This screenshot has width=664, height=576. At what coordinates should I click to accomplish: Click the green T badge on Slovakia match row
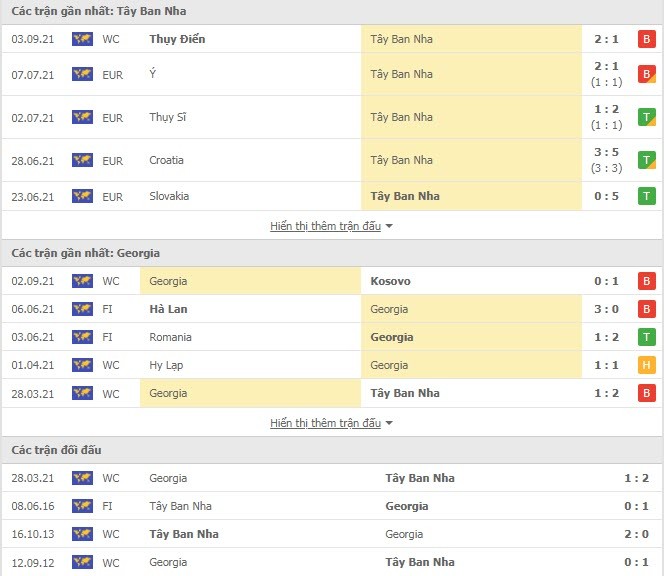click(x=646, y=196)
